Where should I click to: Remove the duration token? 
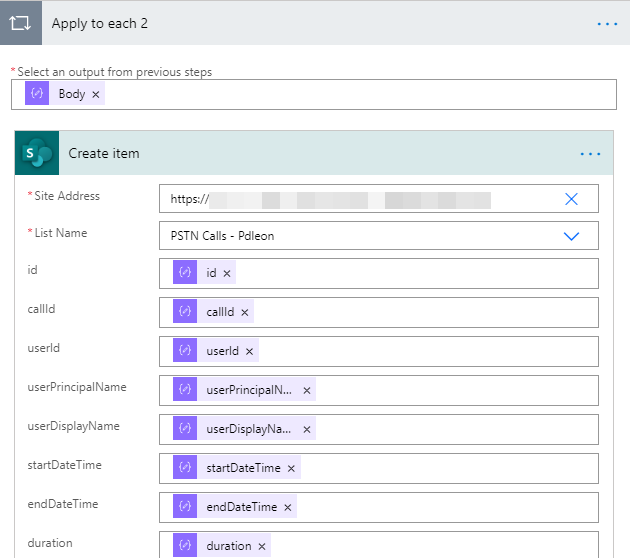point(262,546)
